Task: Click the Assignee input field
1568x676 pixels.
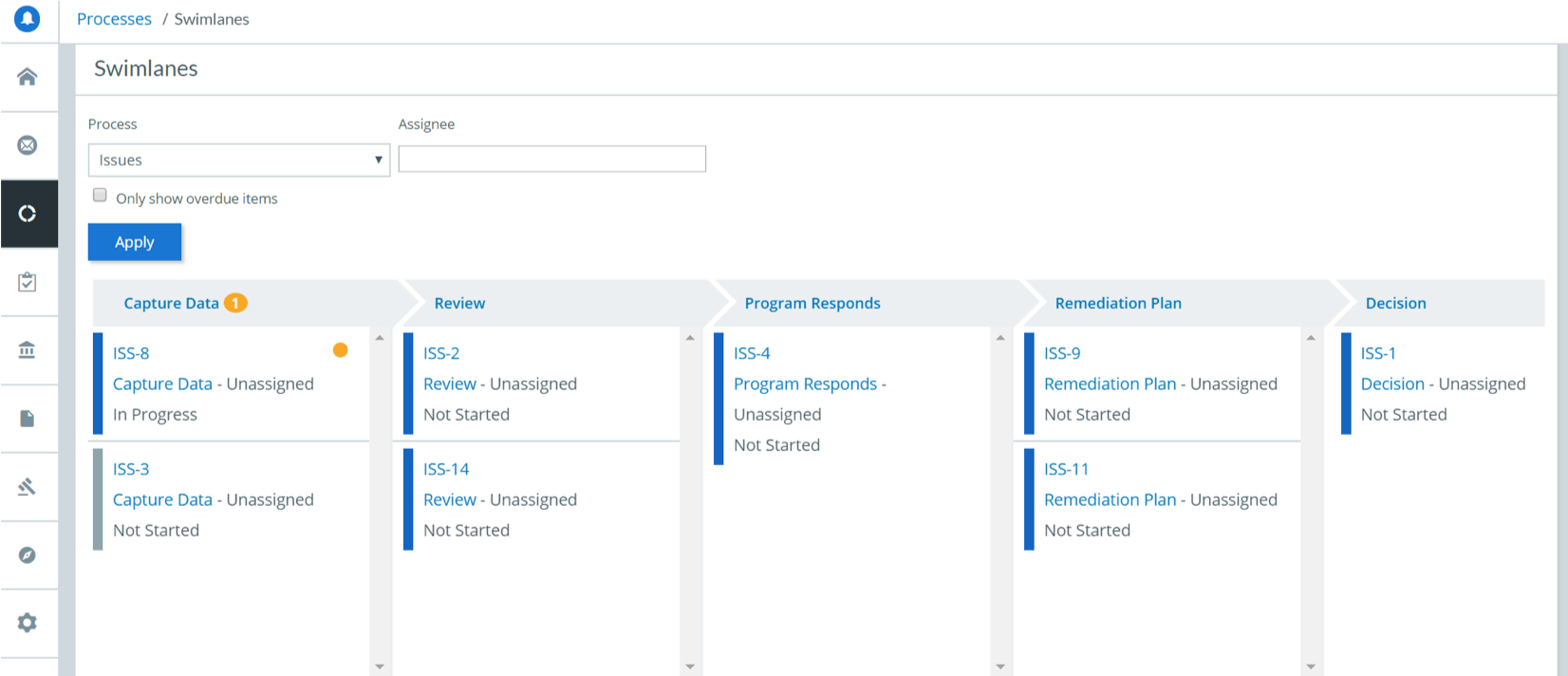Action: tap(551, 160)
